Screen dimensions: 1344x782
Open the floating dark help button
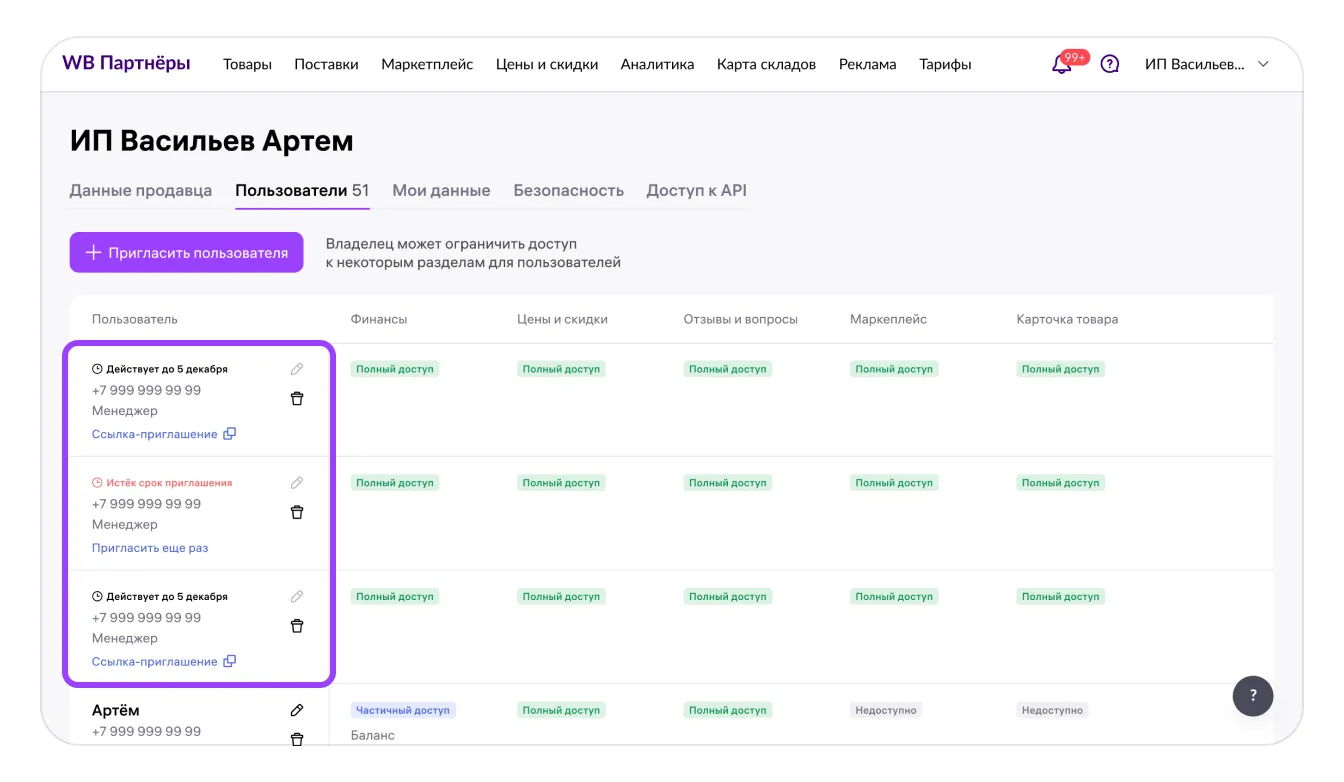point(1252,696)
